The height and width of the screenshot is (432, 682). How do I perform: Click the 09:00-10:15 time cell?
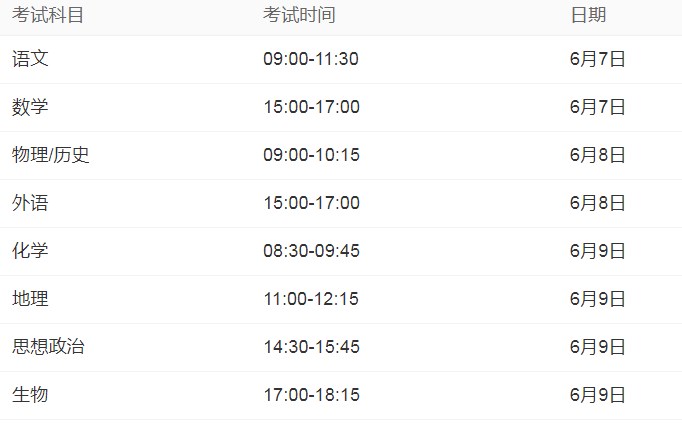pyautogui.click(x=311, y=155)
